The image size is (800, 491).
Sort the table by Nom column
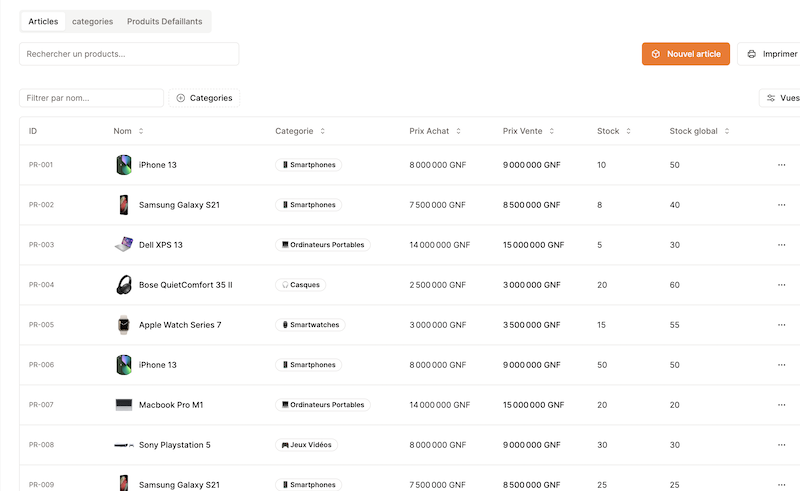(x=129, y=131)
